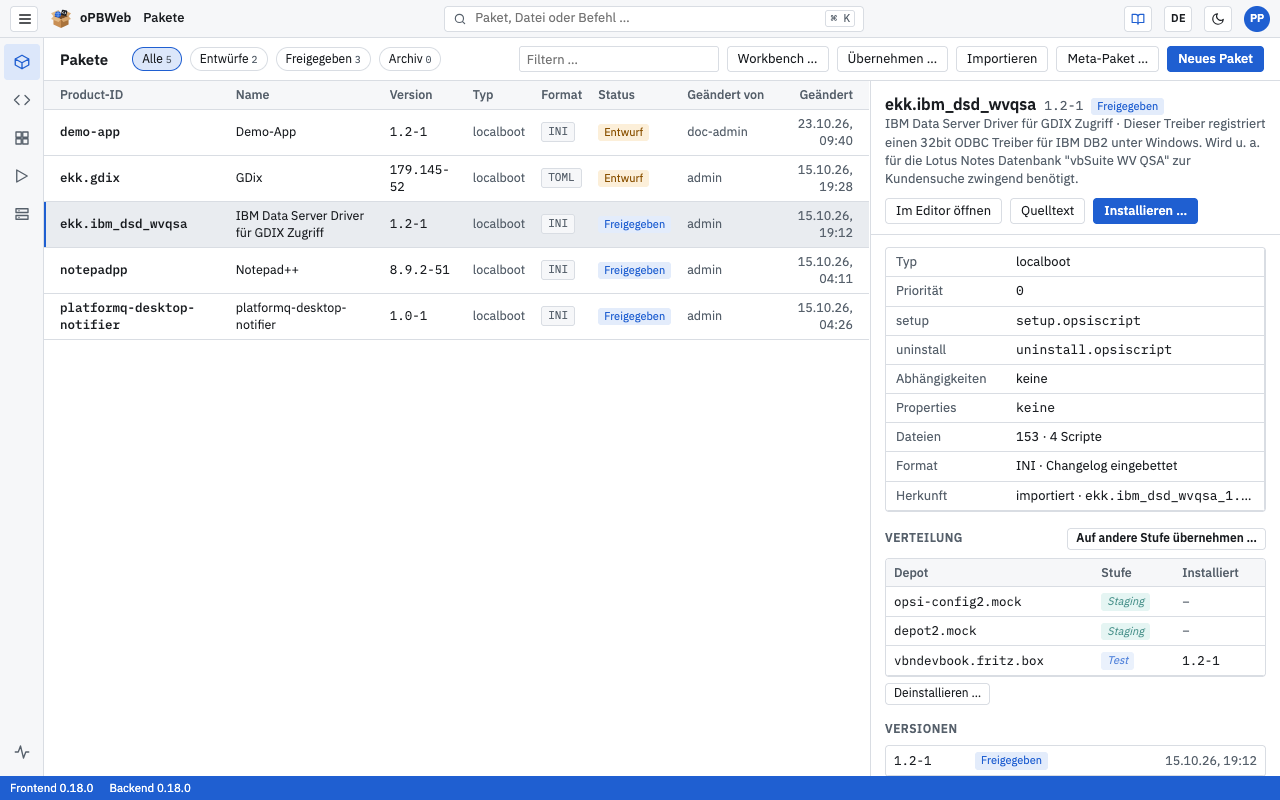The height and width of the screenshot is (800, 1280).
Task: Create a Neues Paket
Action: click(x=1215, y=59)
